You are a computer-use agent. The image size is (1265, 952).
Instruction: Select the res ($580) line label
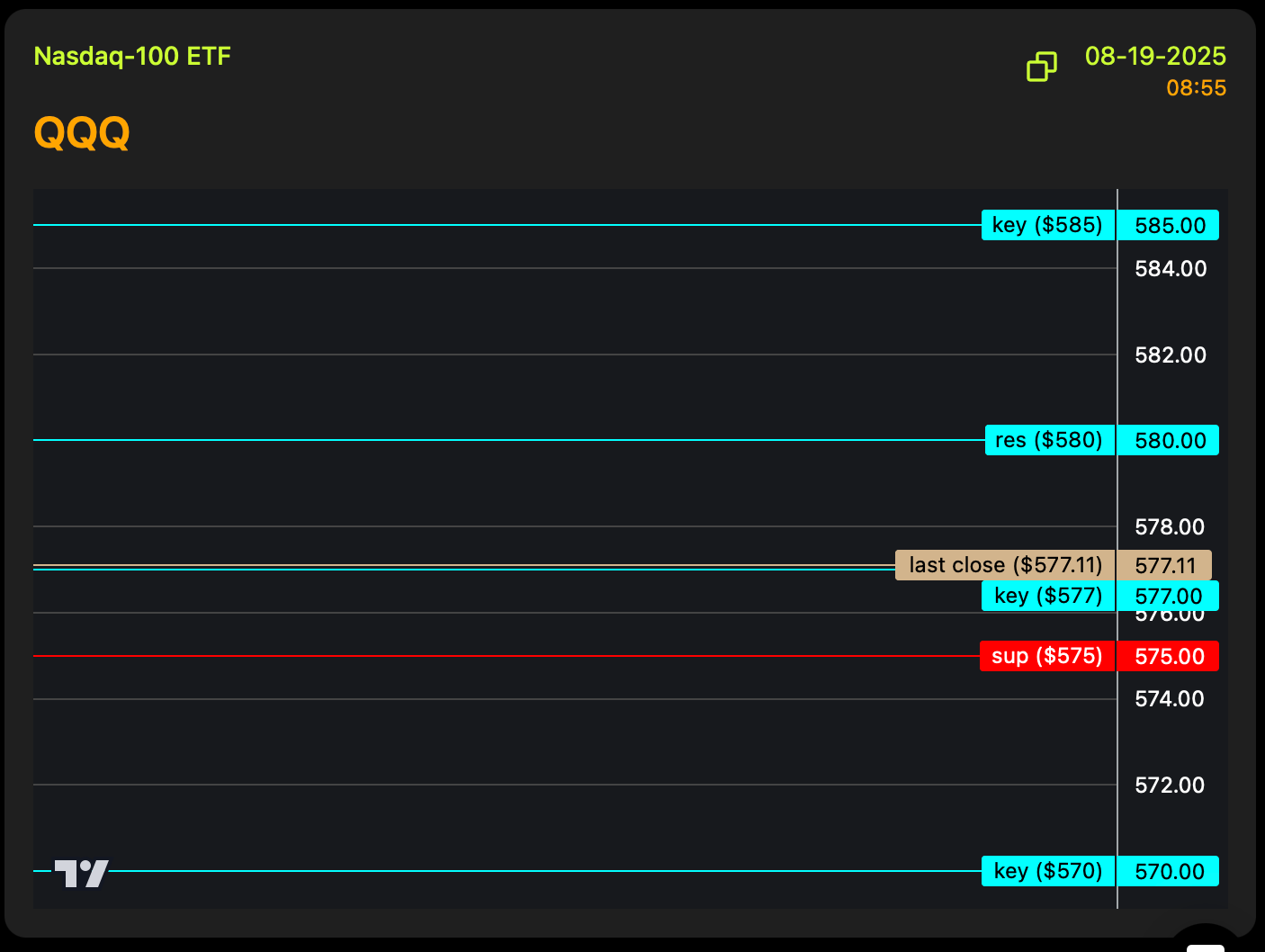coord(1050,440)
